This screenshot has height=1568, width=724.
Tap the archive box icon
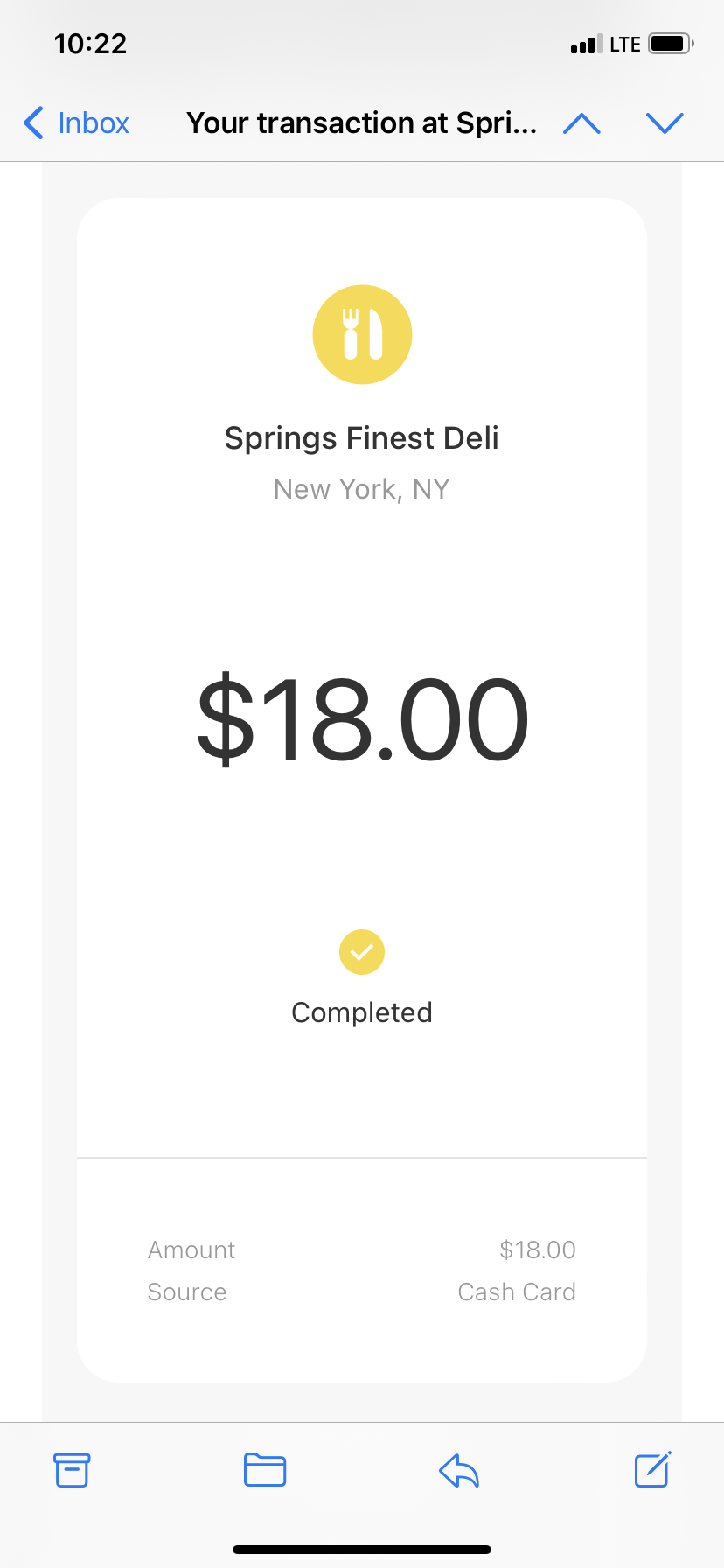72,1470
